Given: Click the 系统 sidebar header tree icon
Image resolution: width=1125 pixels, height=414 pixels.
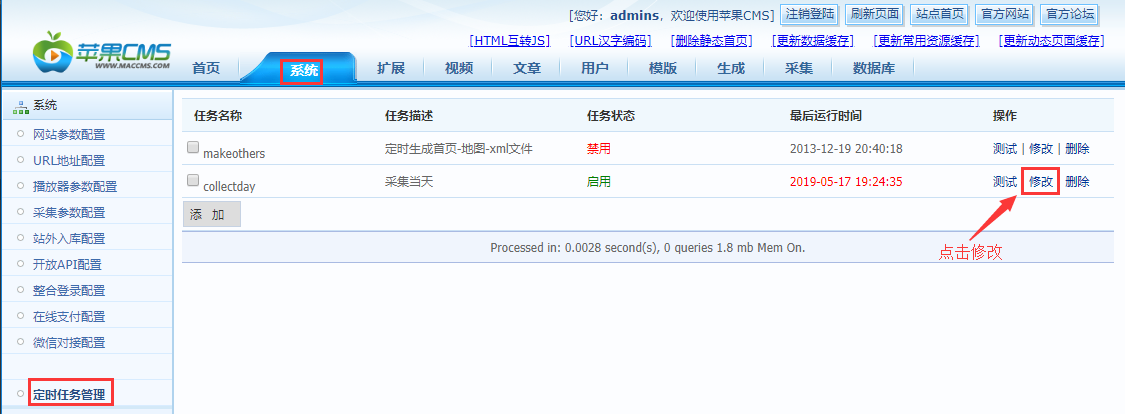Looking at the screenshot, I should (x=21, y=106).
